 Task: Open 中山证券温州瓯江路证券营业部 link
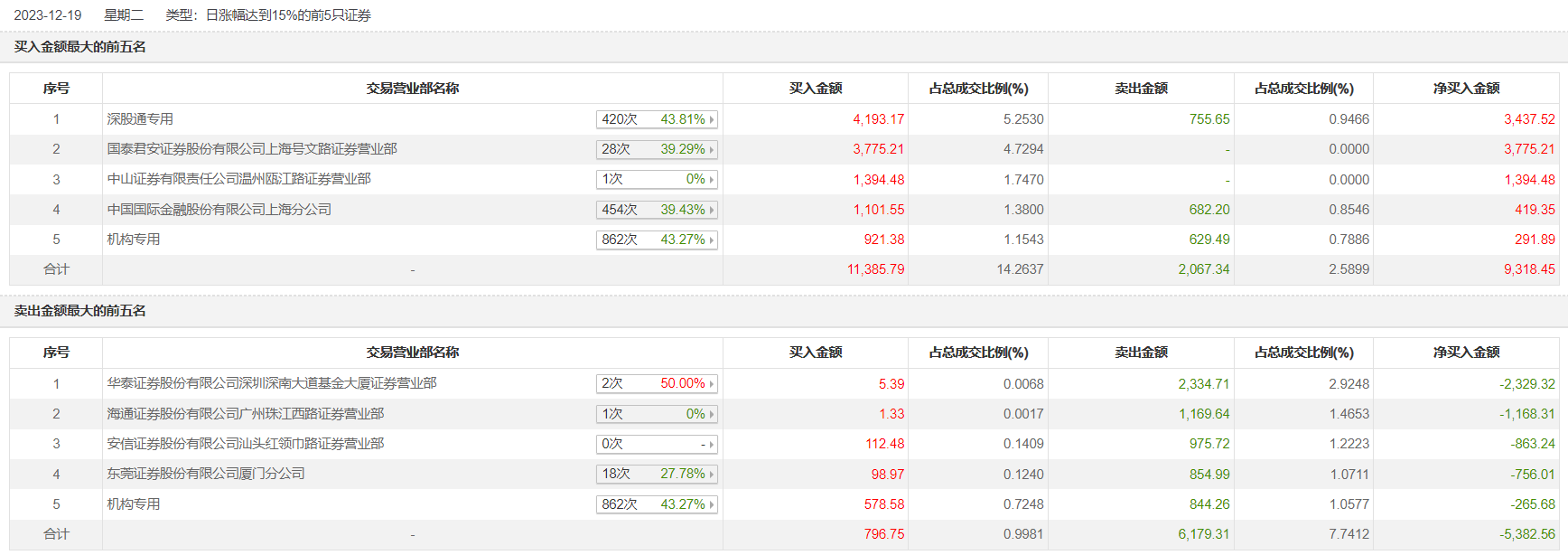click(239, 179)
